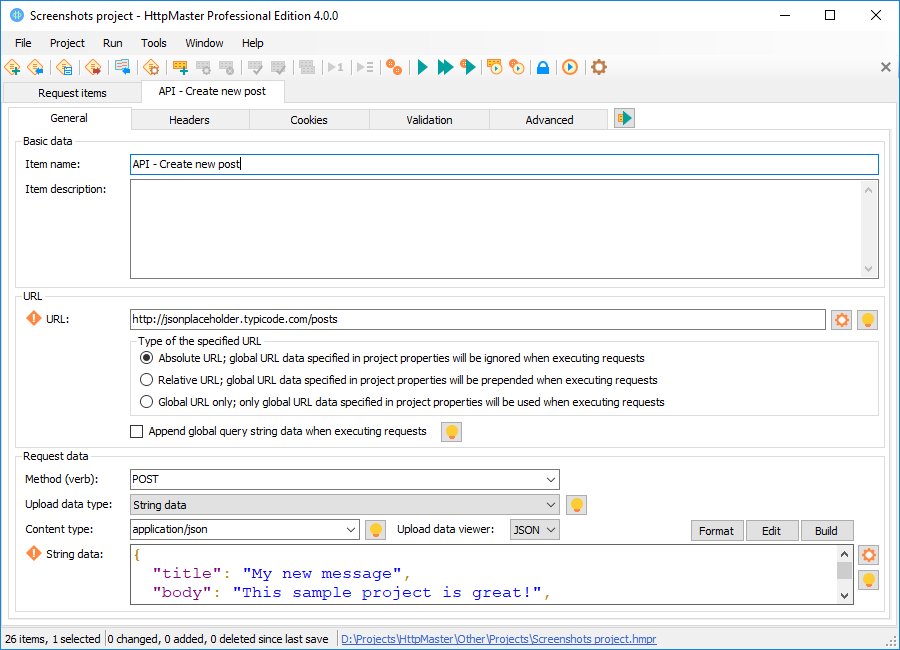Viewport: 900px width, 650px height.
Task: Select the green Execute single play icon
Action: point(422,67)
